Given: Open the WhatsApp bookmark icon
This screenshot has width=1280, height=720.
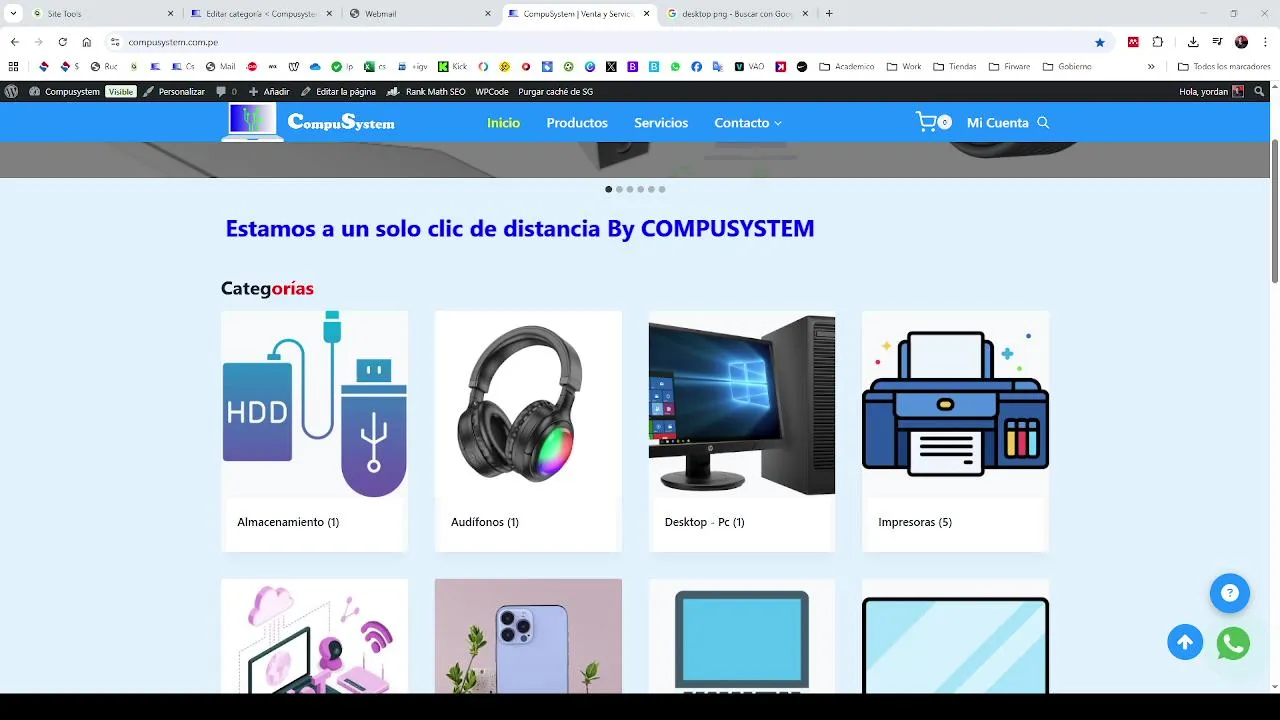Looking at the screenshot, I should click(x=675, y=67).
